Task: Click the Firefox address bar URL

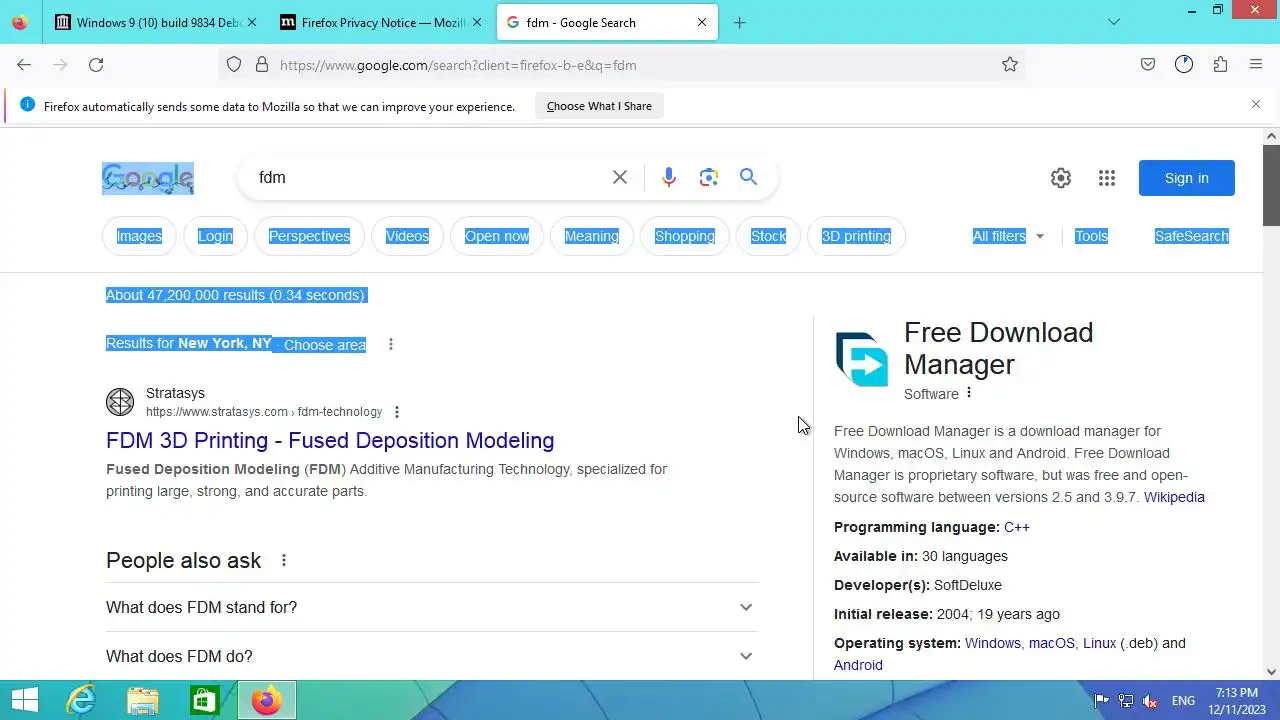Action: (x=458, y=65)
